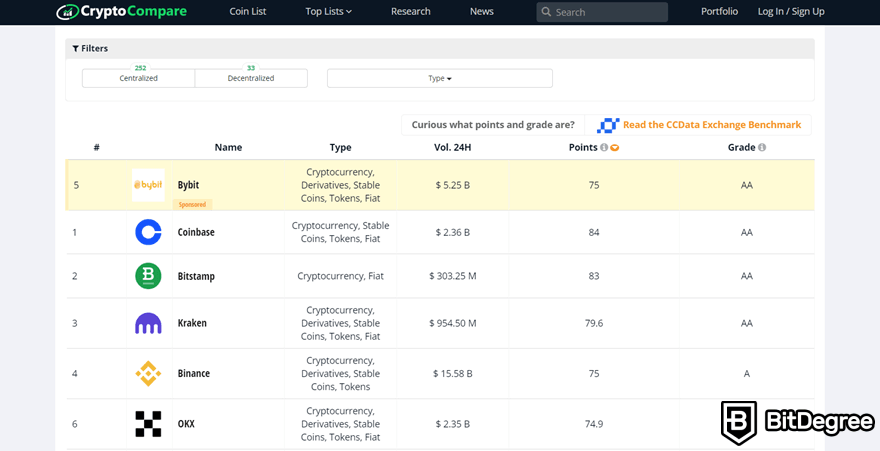
Task: Open the Binance exchange name link
Action: point(194,374)
